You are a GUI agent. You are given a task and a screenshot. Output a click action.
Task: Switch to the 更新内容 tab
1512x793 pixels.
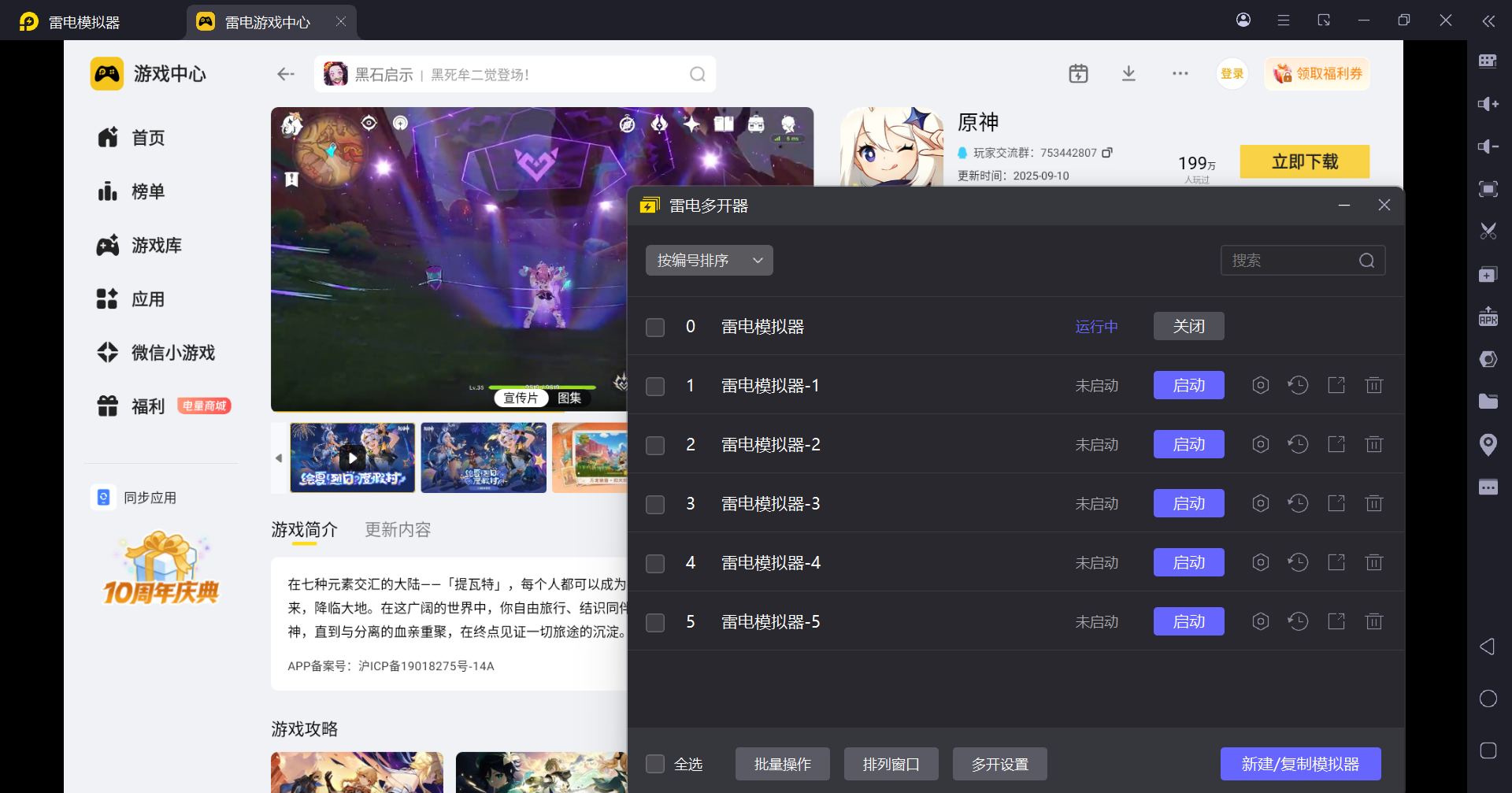click(398, 529)
